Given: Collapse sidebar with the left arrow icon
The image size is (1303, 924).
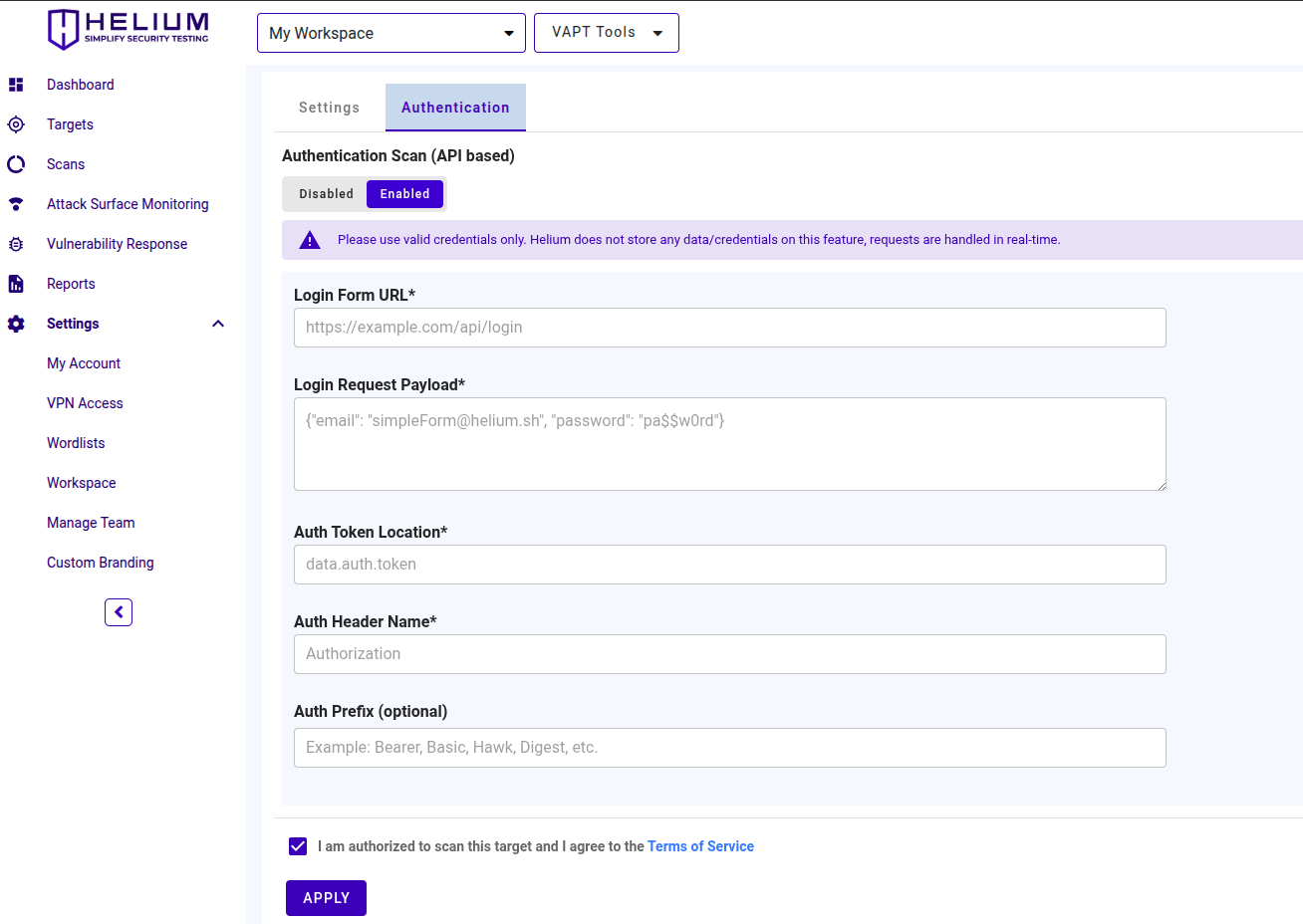Looking at the screenshot, I should coord(119,612).
